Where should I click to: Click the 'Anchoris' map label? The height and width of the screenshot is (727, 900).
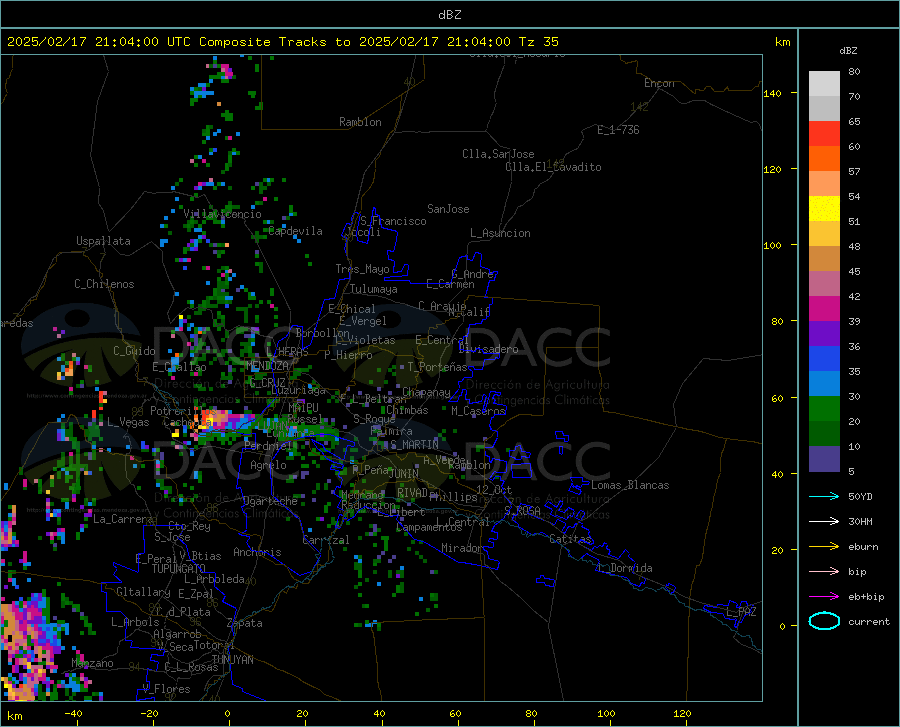(x=257, y=552)
